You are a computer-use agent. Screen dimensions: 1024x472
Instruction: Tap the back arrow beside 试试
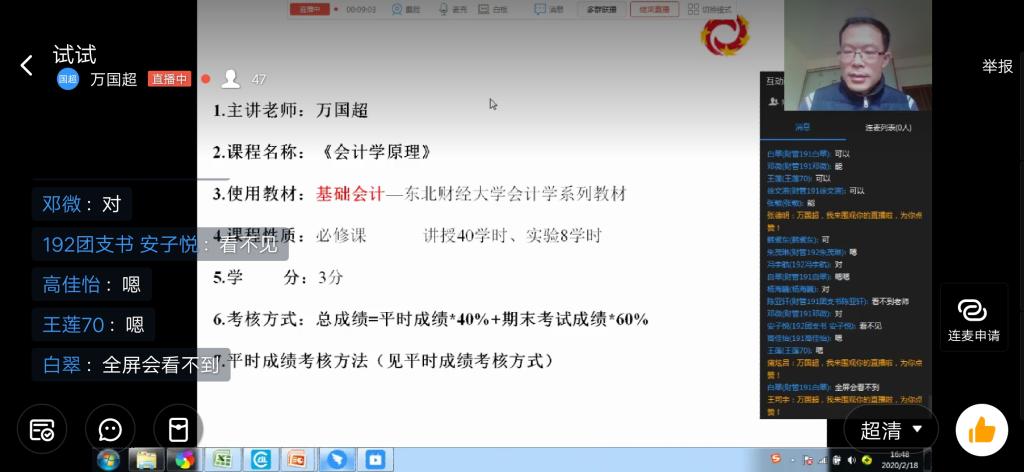click(x=27, y=66)
